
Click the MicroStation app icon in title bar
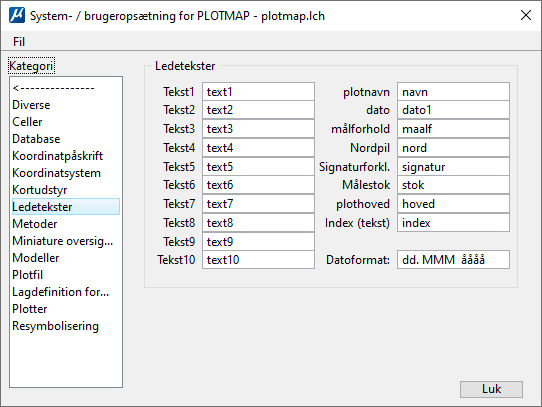click(x=17, y=16)
